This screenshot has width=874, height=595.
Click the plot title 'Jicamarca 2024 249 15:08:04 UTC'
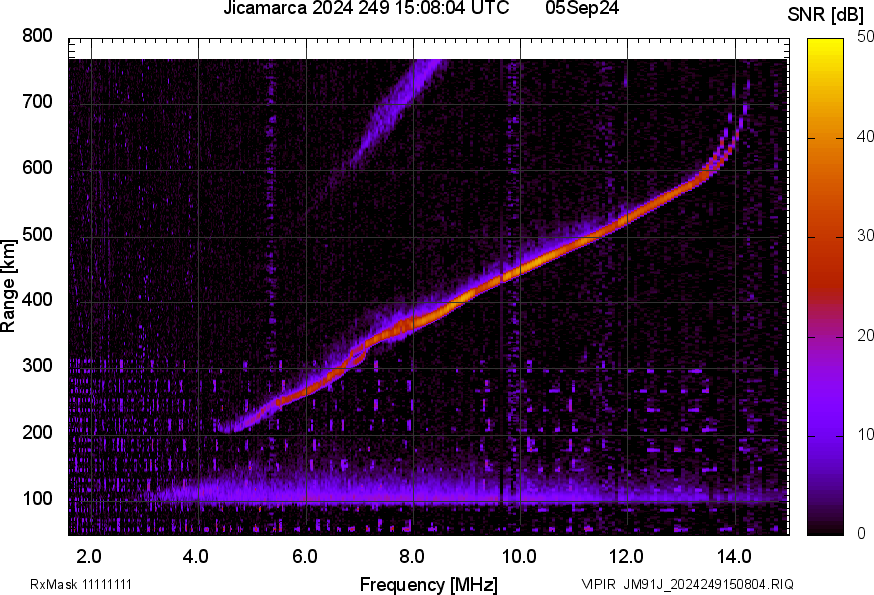tap(366, 8)
